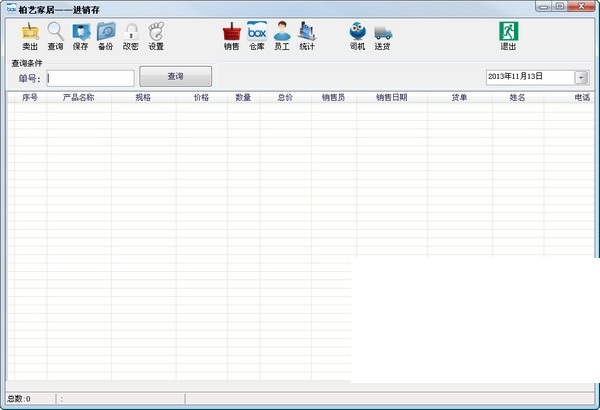This screenshot has height=410, width=600.
Task: Sort by the 产品名称 column header
Action: point(79,98)
